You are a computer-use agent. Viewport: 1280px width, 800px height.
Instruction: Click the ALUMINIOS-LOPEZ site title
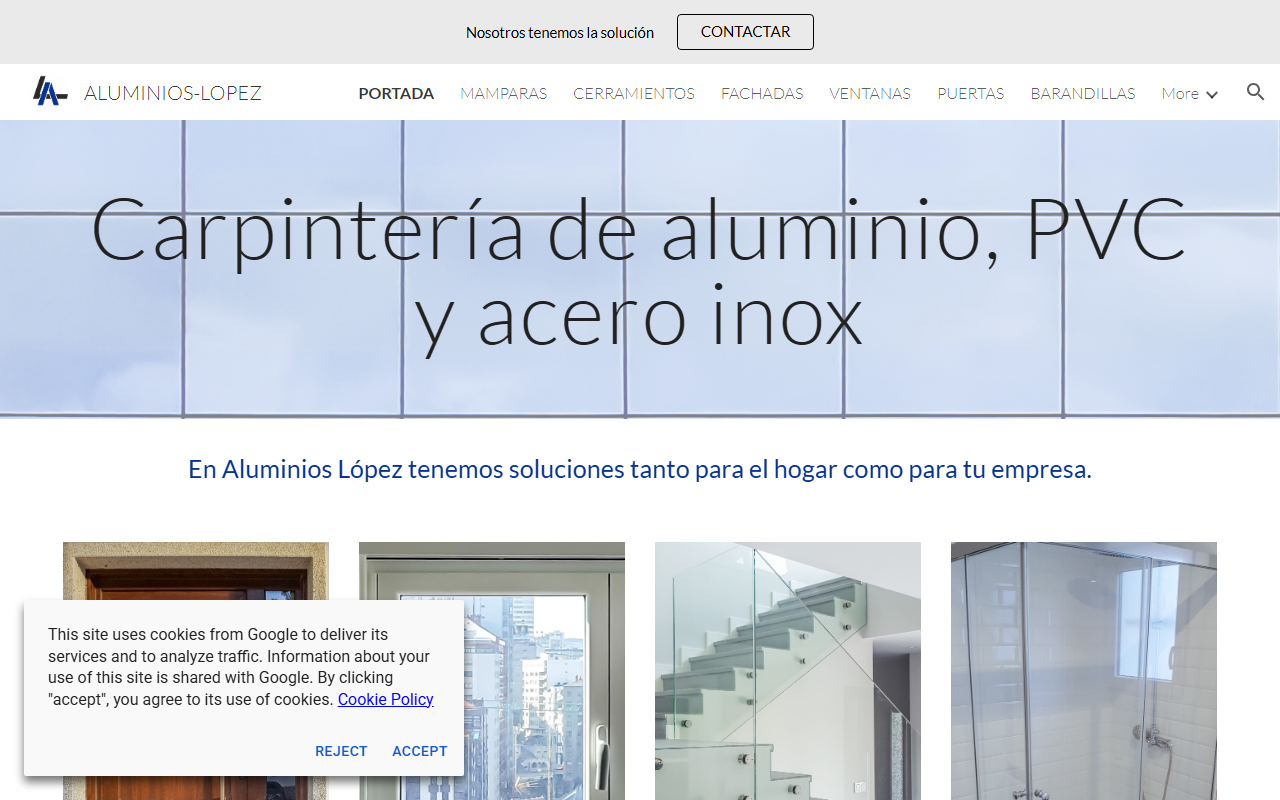pyautogui.click(x=173, y=93)
